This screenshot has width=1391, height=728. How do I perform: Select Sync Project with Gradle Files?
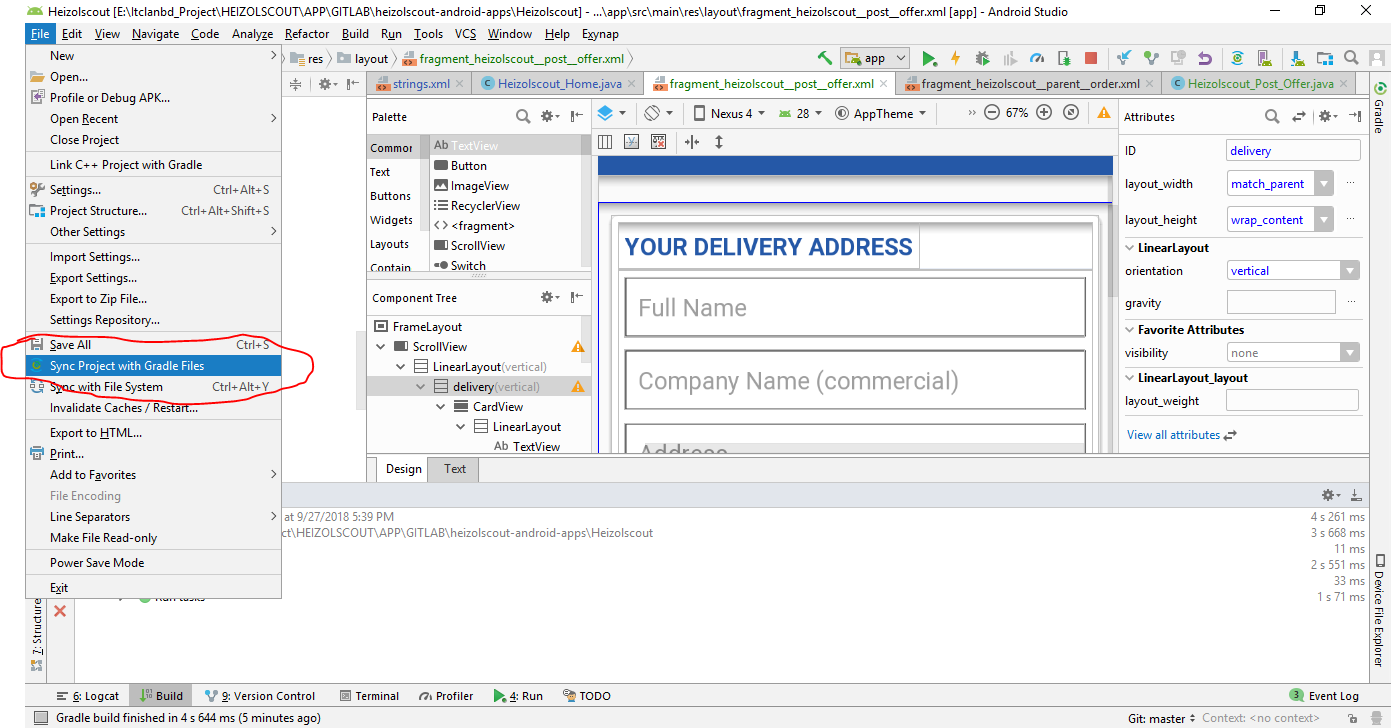(x=127, y=366)
